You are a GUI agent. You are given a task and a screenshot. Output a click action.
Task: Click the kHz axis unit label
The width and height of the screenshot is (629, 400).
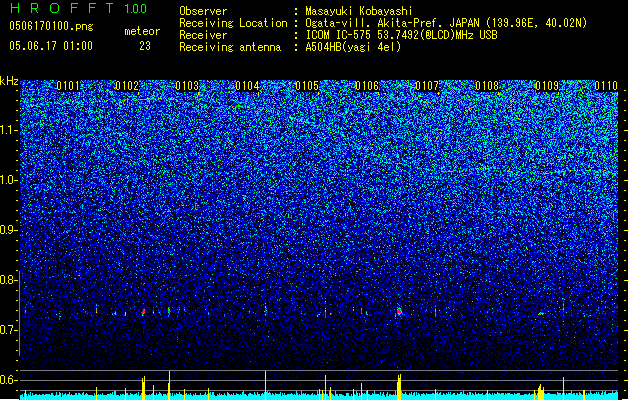(9, 81)
